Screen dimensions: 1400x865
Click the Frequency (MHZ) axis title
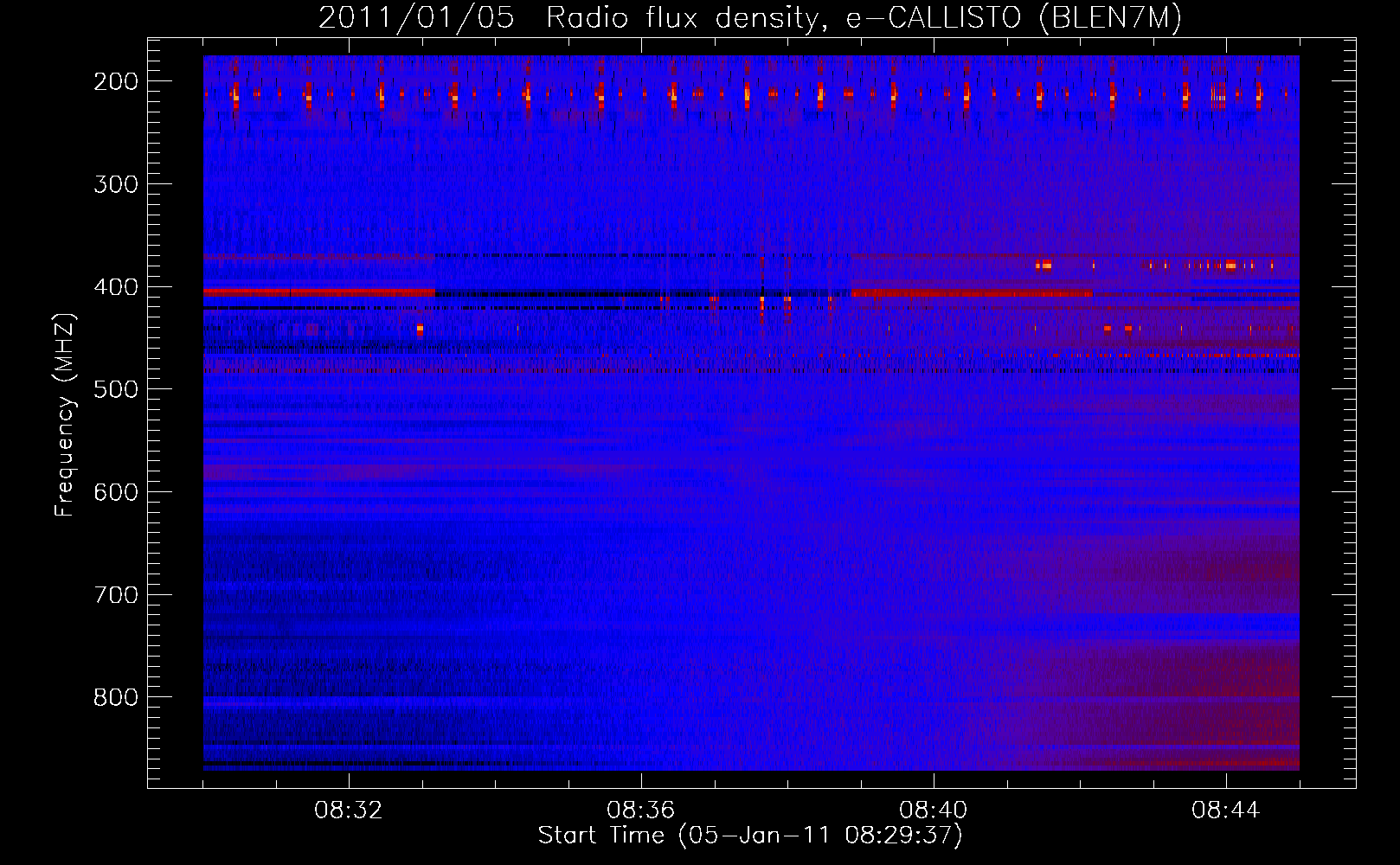(x=66, y=414)
